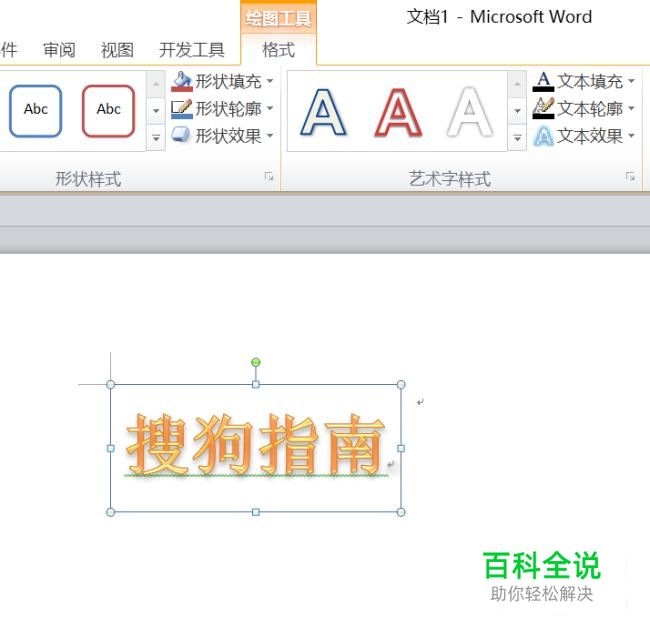
Task: Open the 形状效果 dropdown arrow
Action: coord(270,136)
